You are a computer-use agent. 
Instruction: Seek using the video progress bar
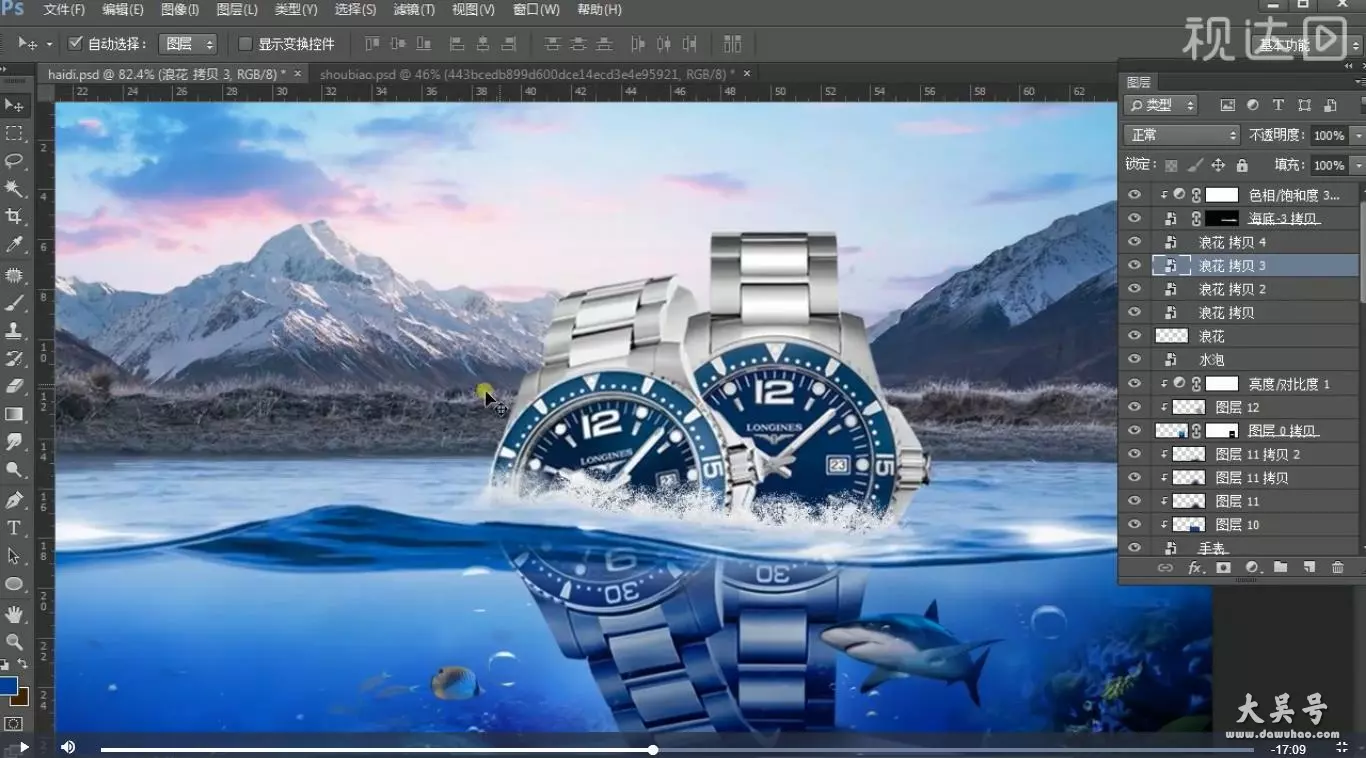point(677,749)
